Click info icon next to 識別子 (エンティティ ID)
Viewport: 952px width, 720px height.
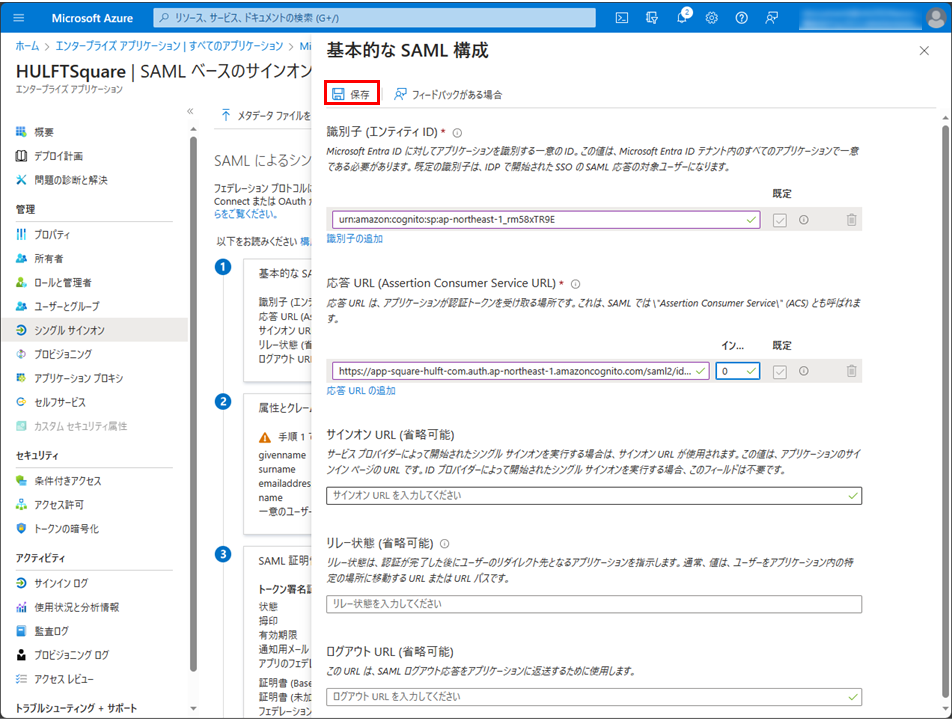(457, 133)
